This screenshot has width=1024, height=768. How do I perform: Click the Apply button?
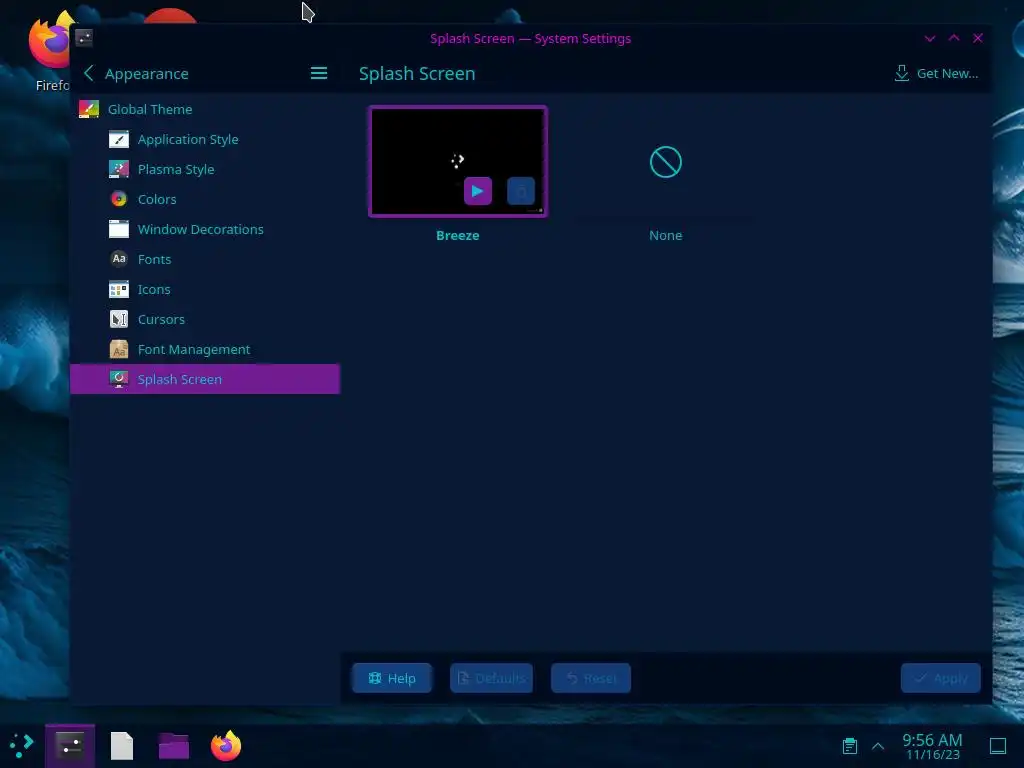(x=940, y=678)
